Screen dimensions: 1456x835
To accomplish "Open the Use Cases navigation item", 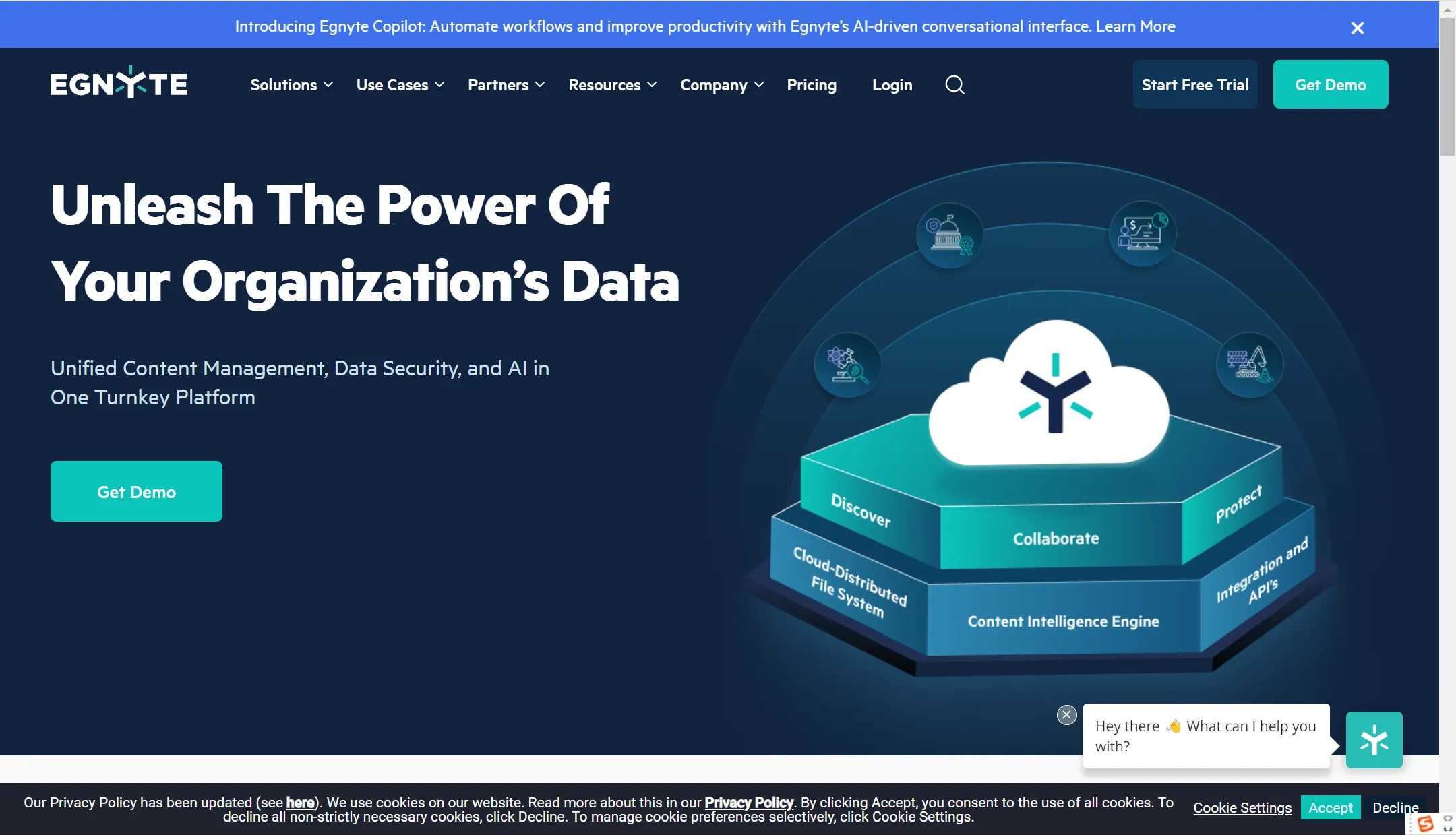I will coord(392,85).
